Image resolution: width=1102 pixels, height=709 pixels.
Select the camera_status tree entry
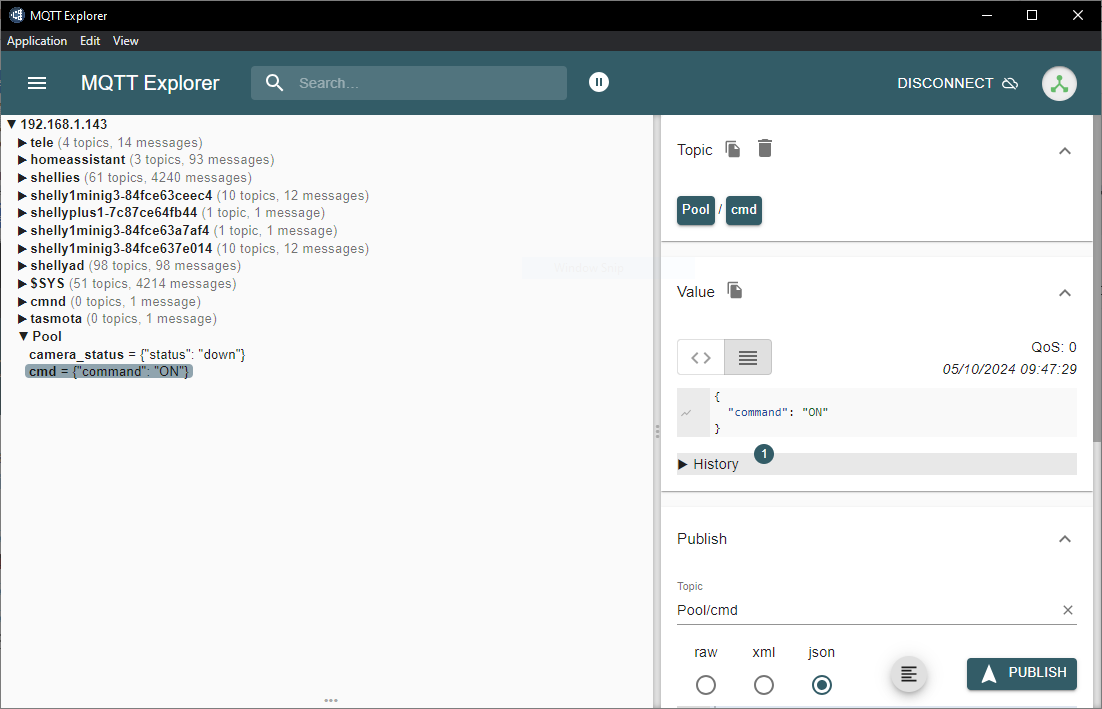tap(137, 354)
